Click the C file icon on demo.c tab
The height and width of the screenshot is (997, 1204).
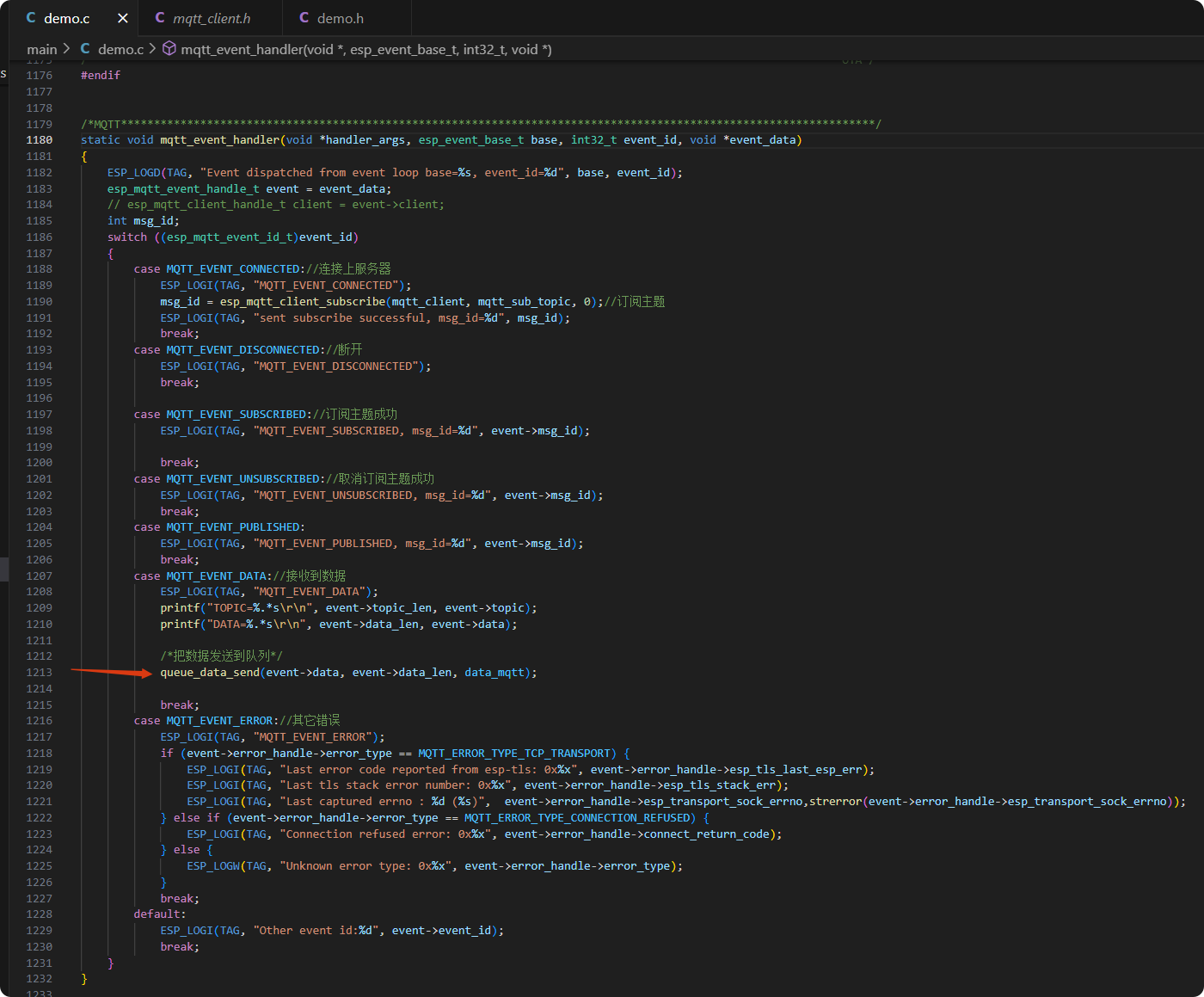[x=31, y=18]
